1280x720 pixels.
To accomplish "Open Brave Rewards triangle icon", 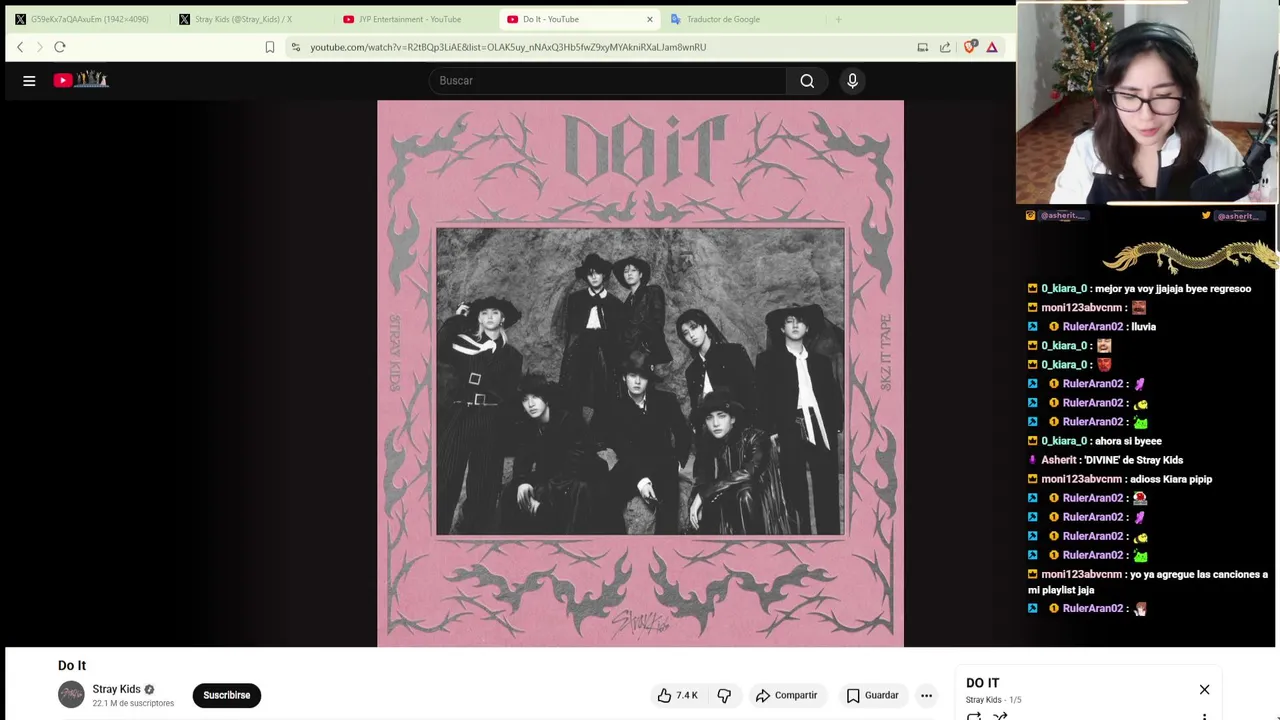I will tap(992, 47).
